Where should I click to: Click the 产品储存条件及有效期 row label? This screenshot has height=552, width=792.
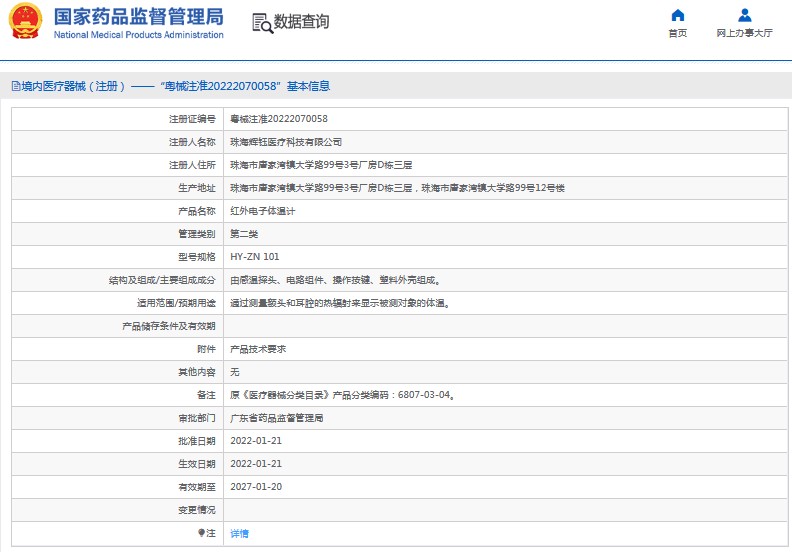click(x=169, y=326)
